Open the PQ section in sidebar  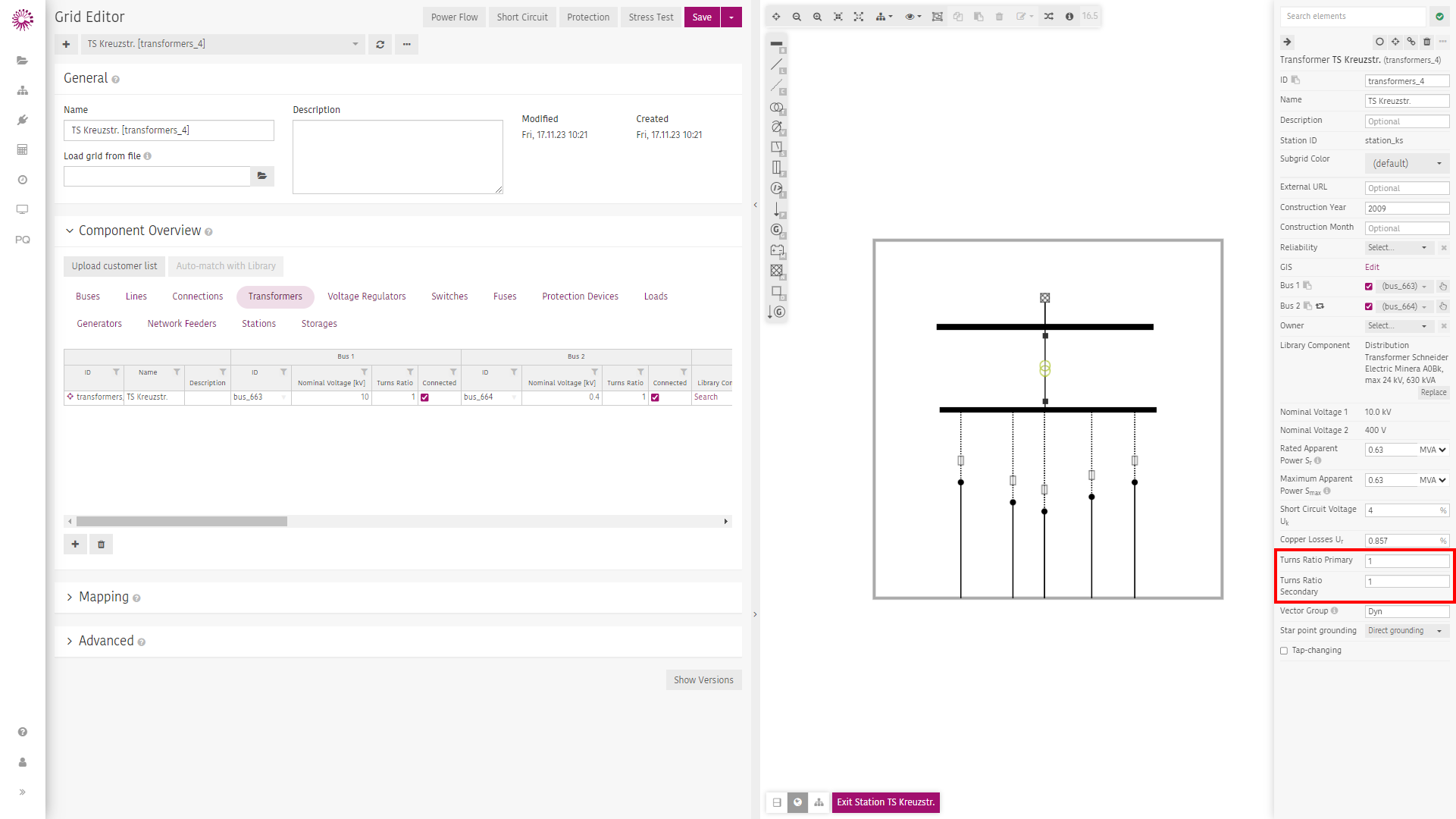point(23,240)
